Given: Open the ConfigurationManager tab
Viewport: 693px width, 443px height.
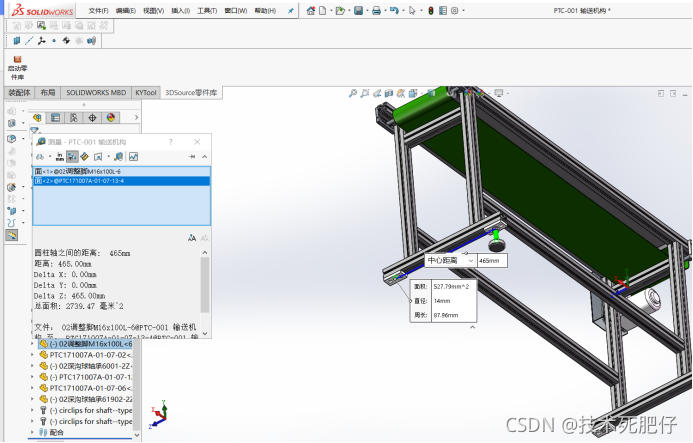Looking at the screenshot, I should (74, 118).
